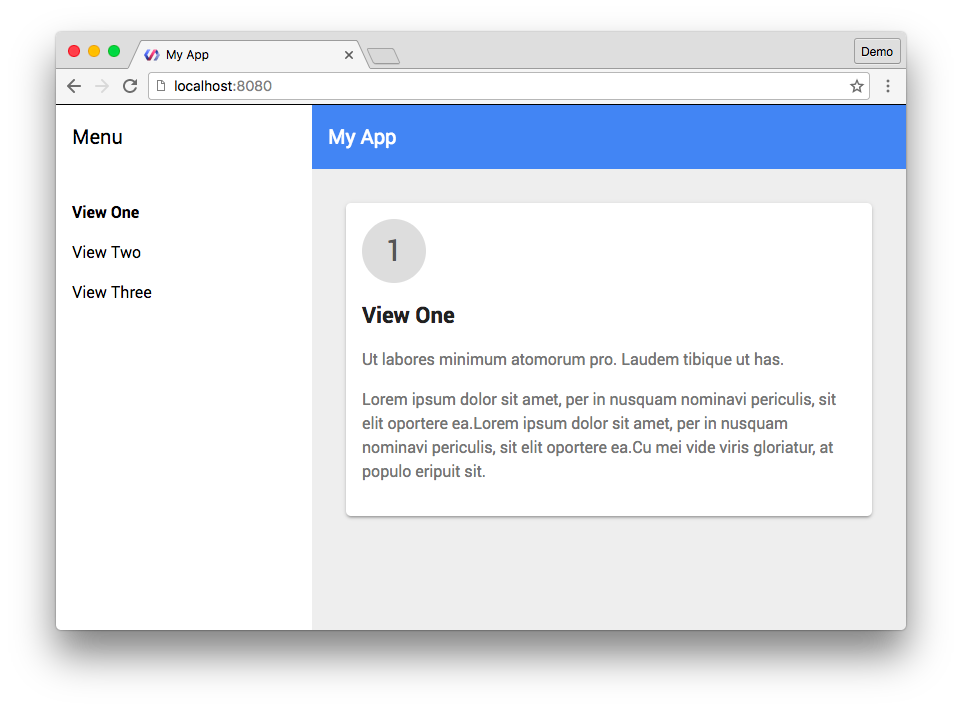This screenshot has height=710, width=962.
Task: Click the My App header title
Action: click(x=362, y=137)
